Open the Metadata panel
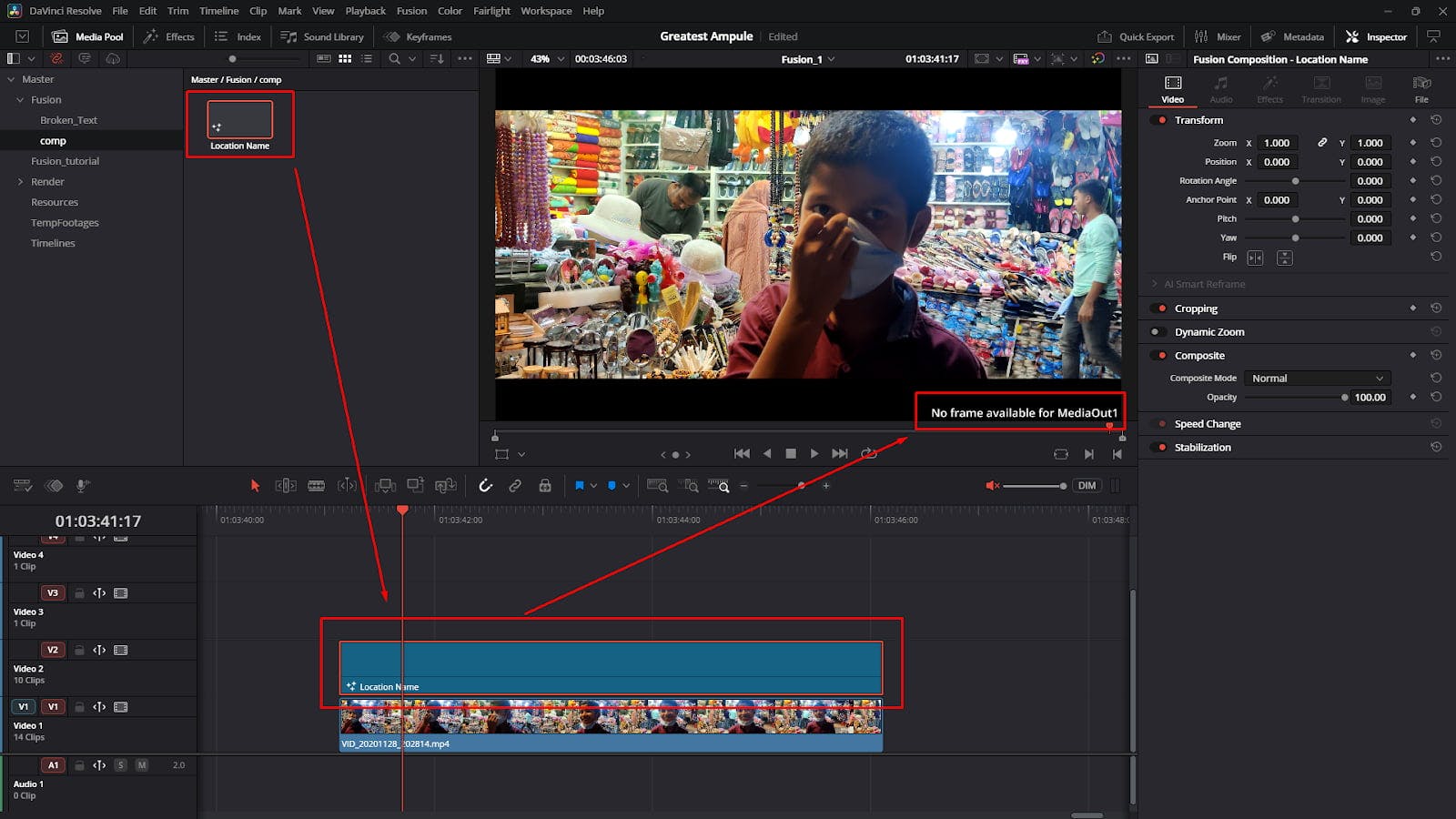The height and width of the screenshot is (819, 1456). [1294, 36]
